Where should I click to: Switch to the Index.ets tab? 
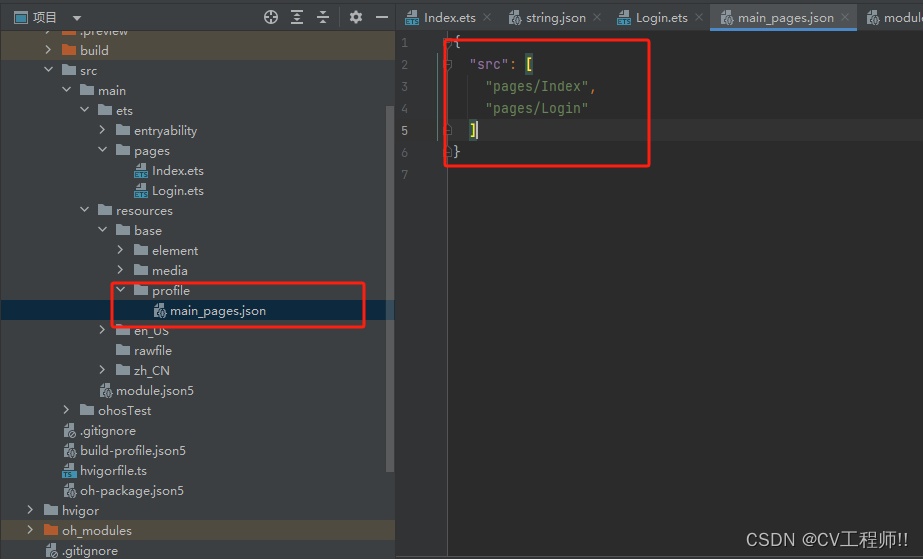tap(449, 18)
